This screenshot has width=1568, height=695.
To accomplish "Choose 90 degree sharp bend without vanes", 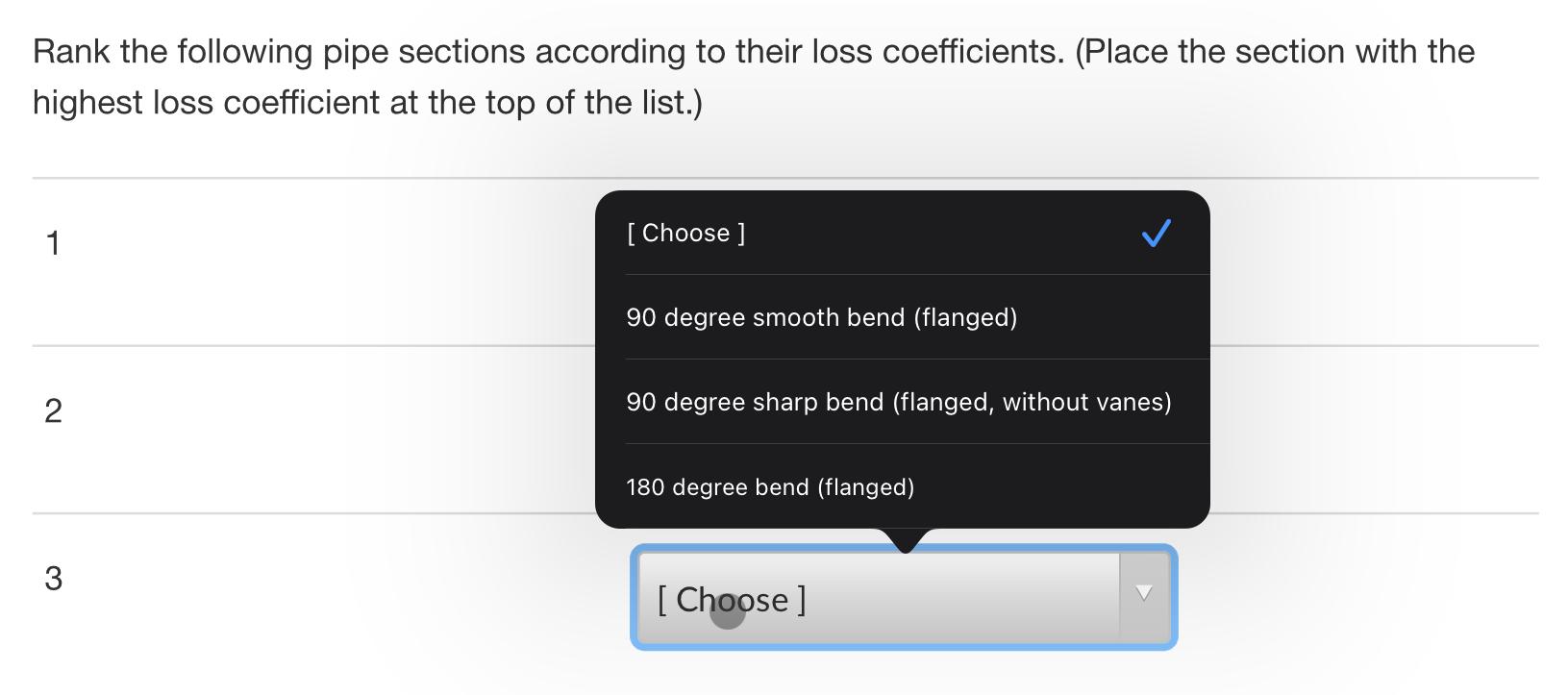I will click(x=899, y=402).
